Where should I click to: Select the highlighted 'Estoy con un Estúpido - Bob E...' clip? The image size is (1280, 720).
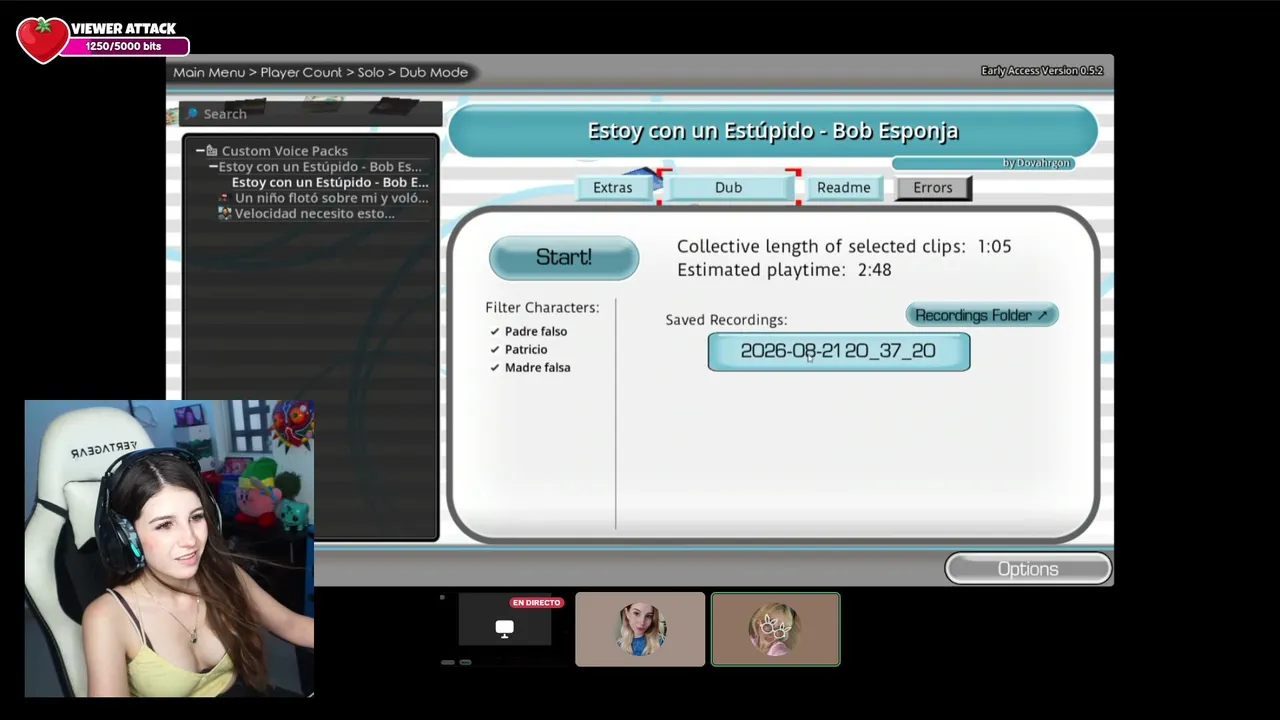330,182
